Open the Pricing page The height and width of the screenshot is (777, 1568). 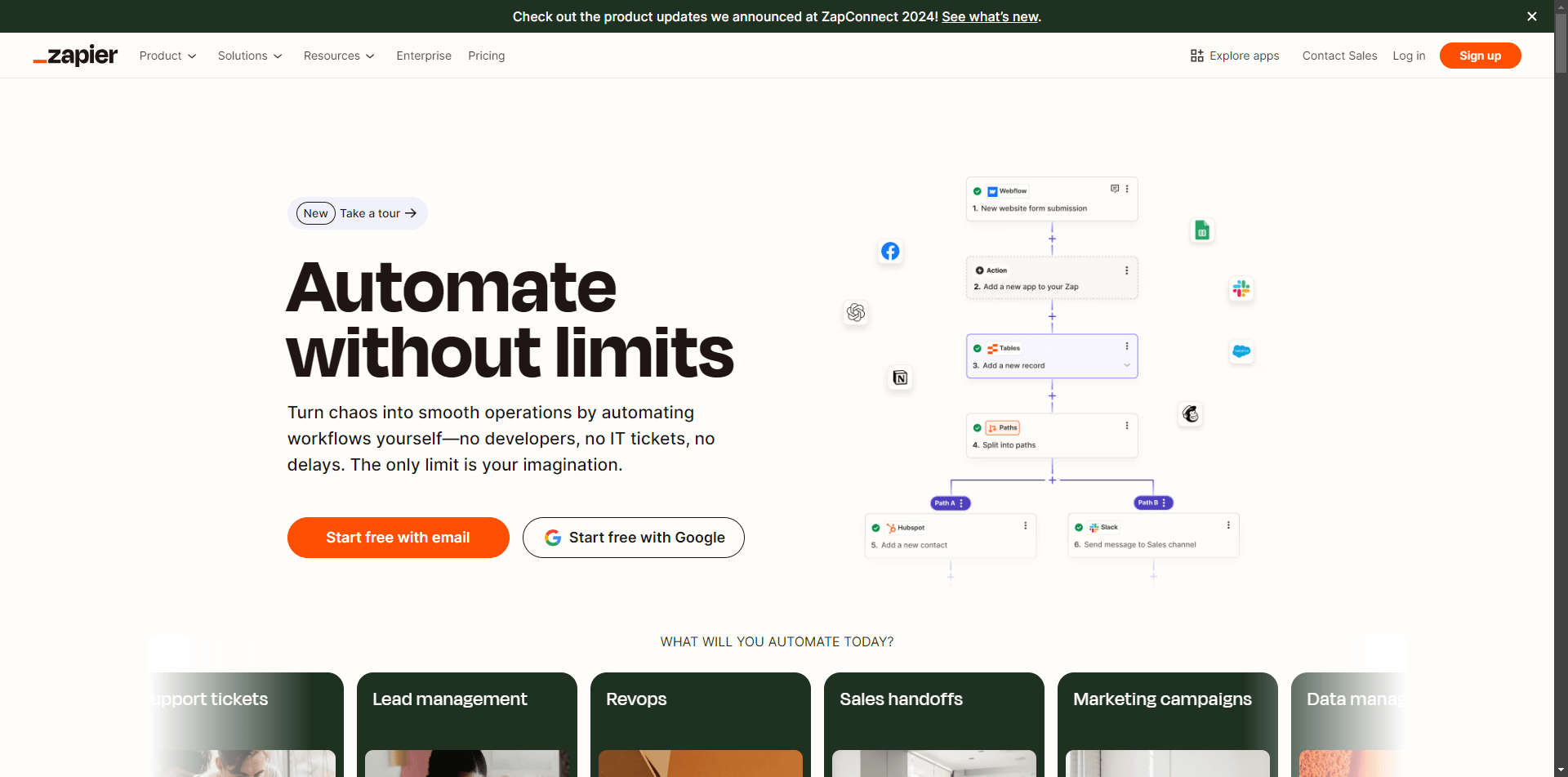point(487,56)
